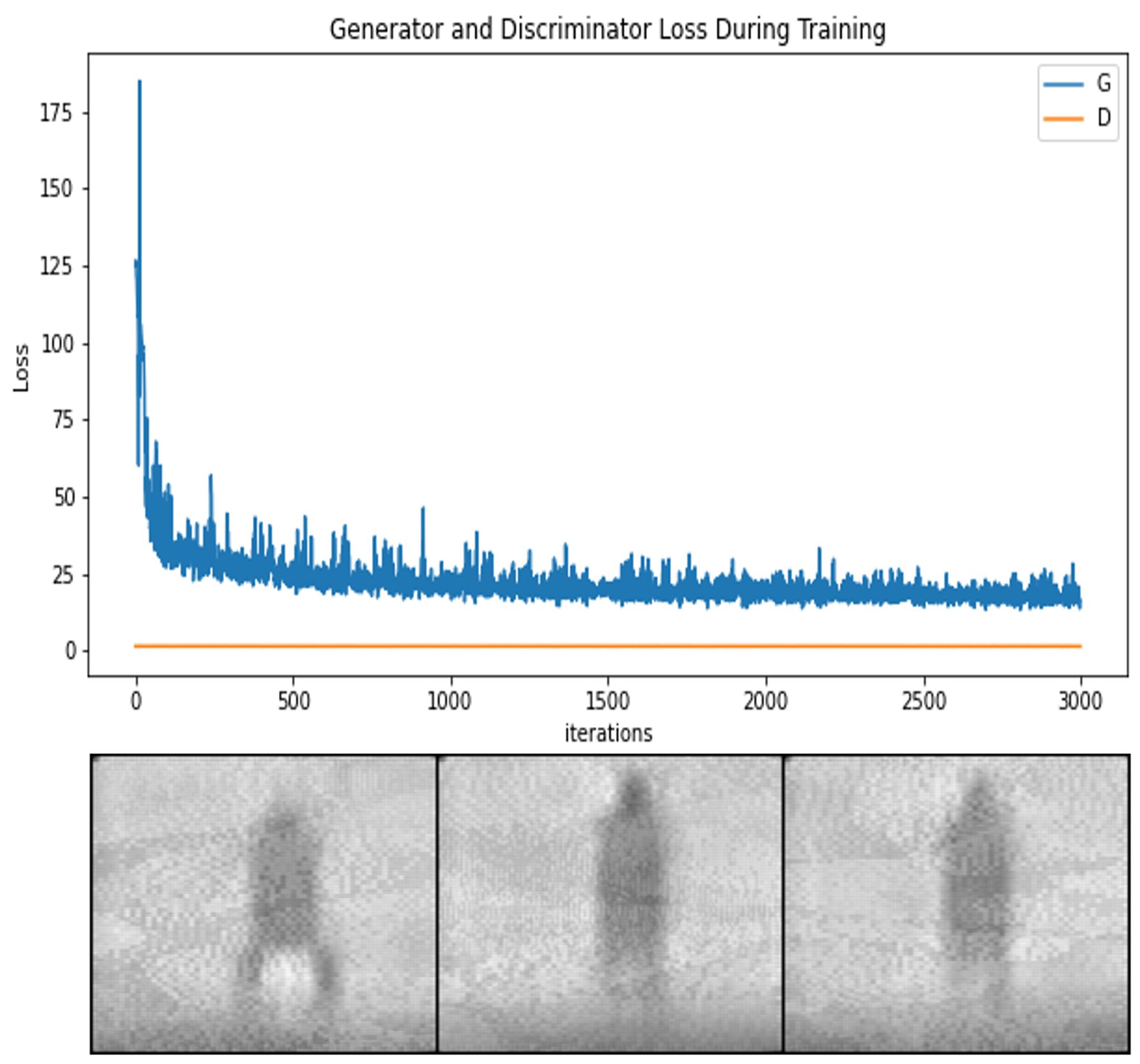The width and height of the screenshot is (1140, 1064).
Task: Open the middle generated image
Action: [x=610, y=903]
